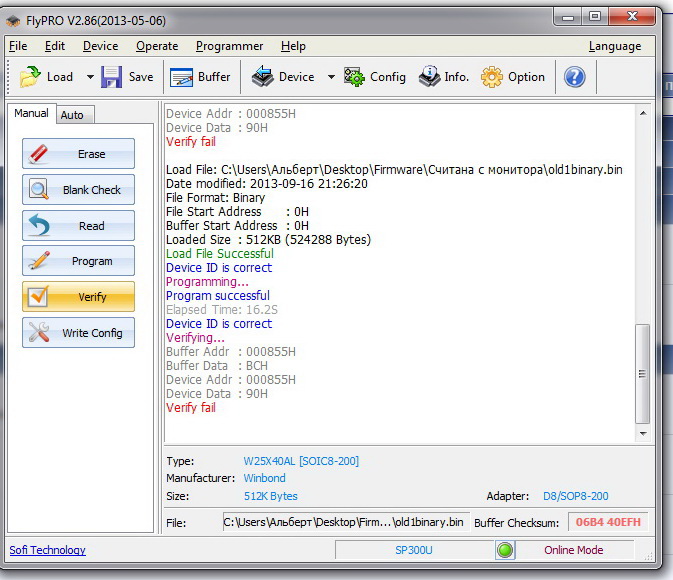Expand the Load dropdown arrow
This screenshot has height=580, width=673.
(89, 77)
